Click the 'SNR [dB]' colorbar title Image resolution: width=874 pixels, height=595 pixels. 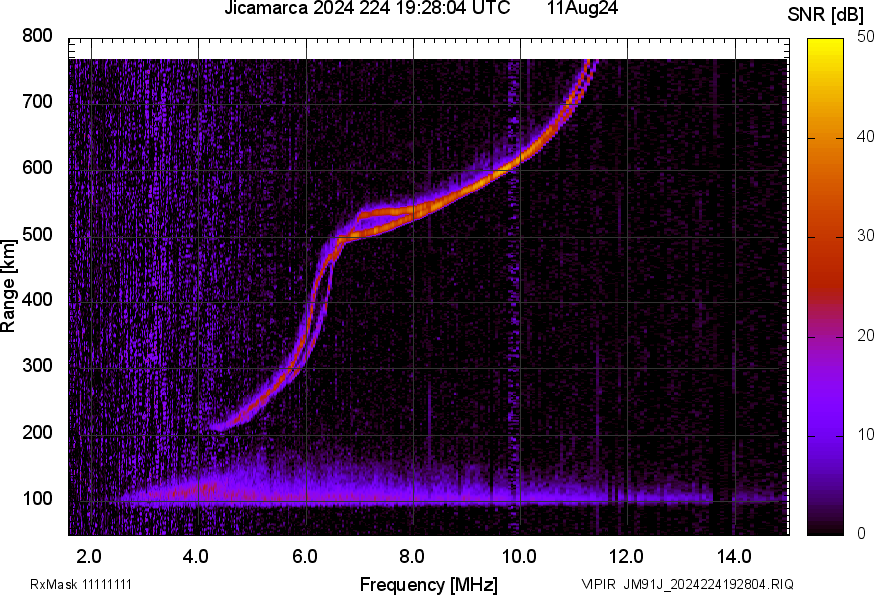826,15
